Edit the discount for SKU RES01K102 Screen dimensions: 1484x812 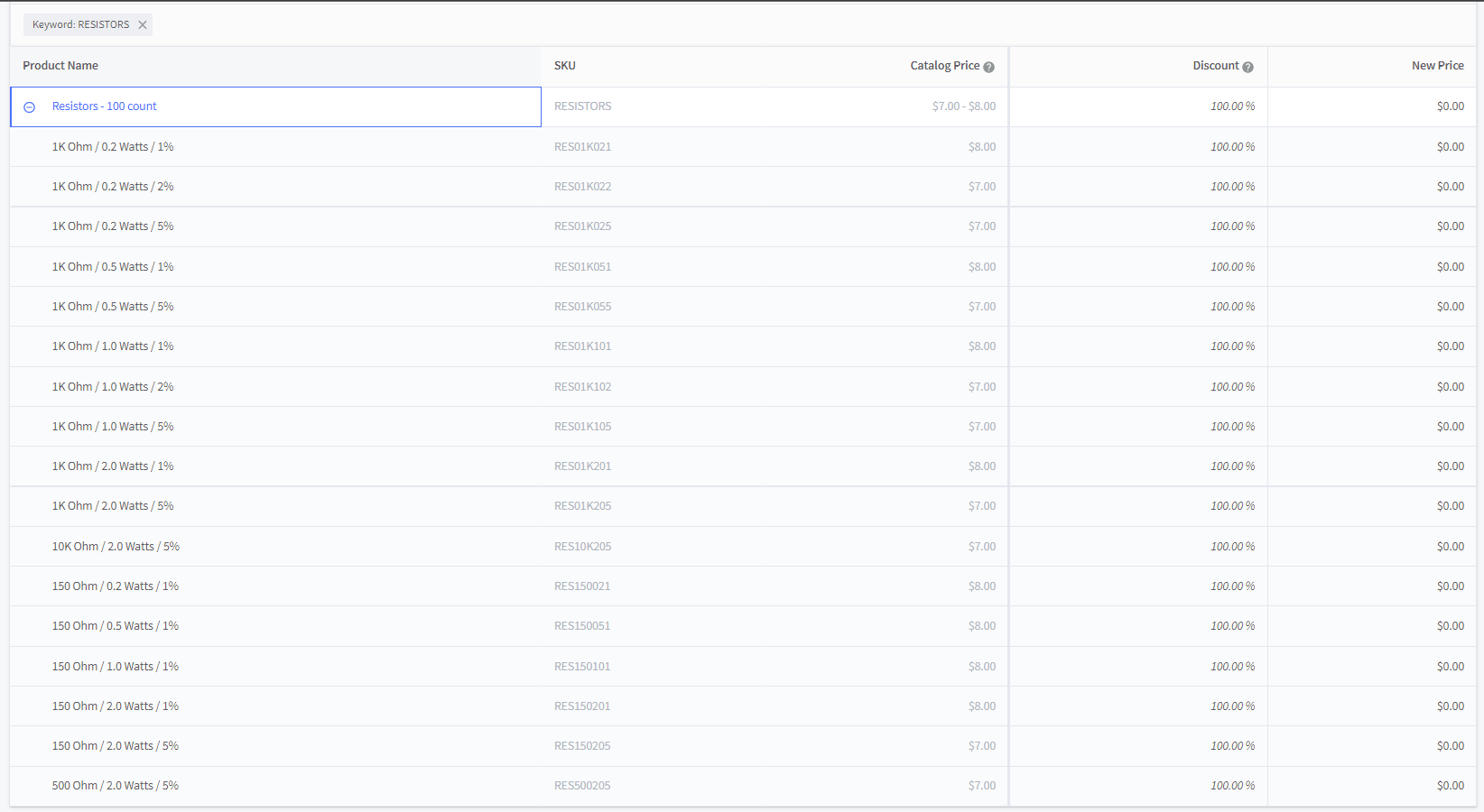(x=1138, y=387)
